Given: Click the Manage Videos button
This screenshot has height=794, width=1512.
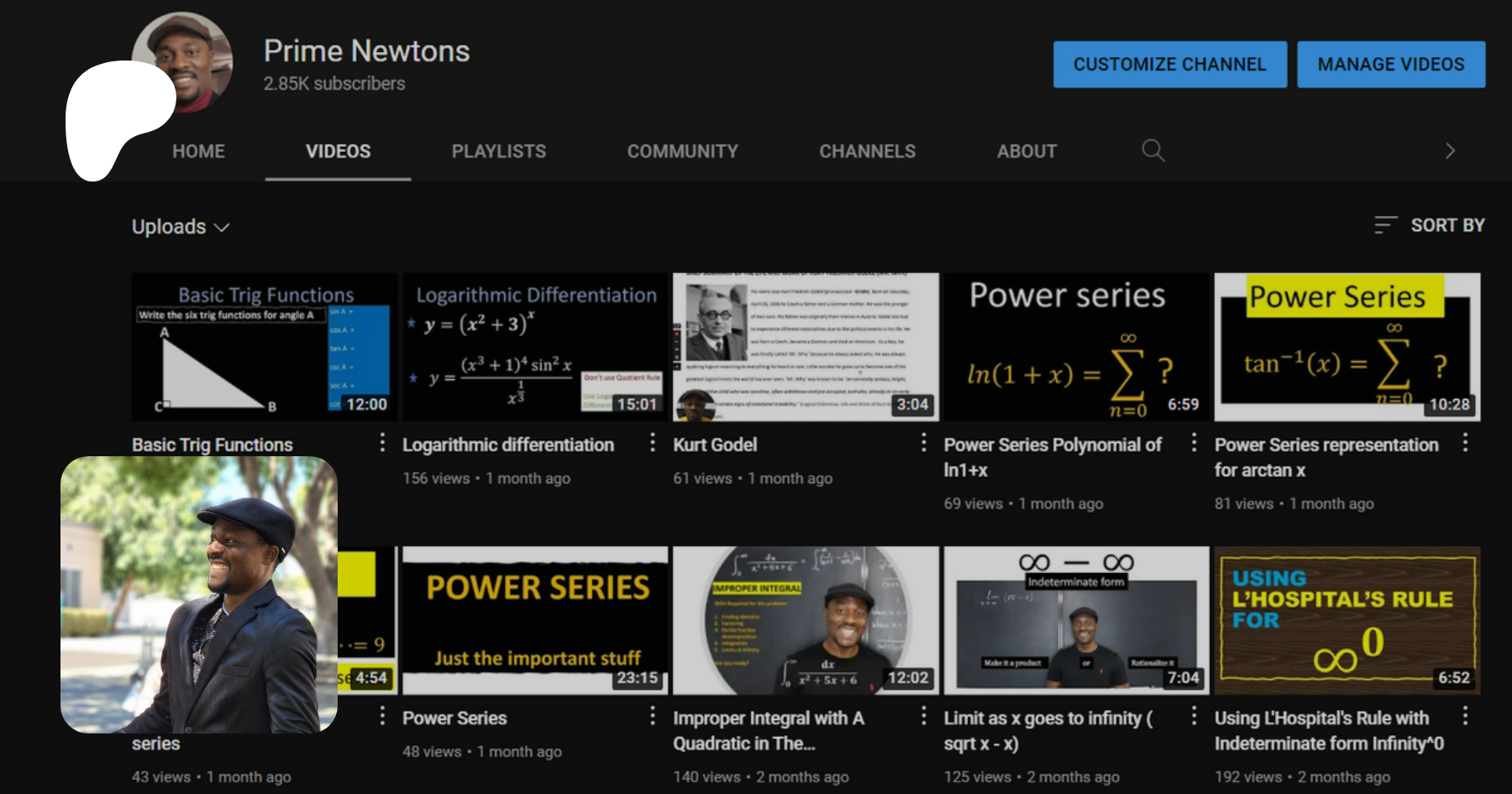Looking at the screenshot, I should 1390,65.
